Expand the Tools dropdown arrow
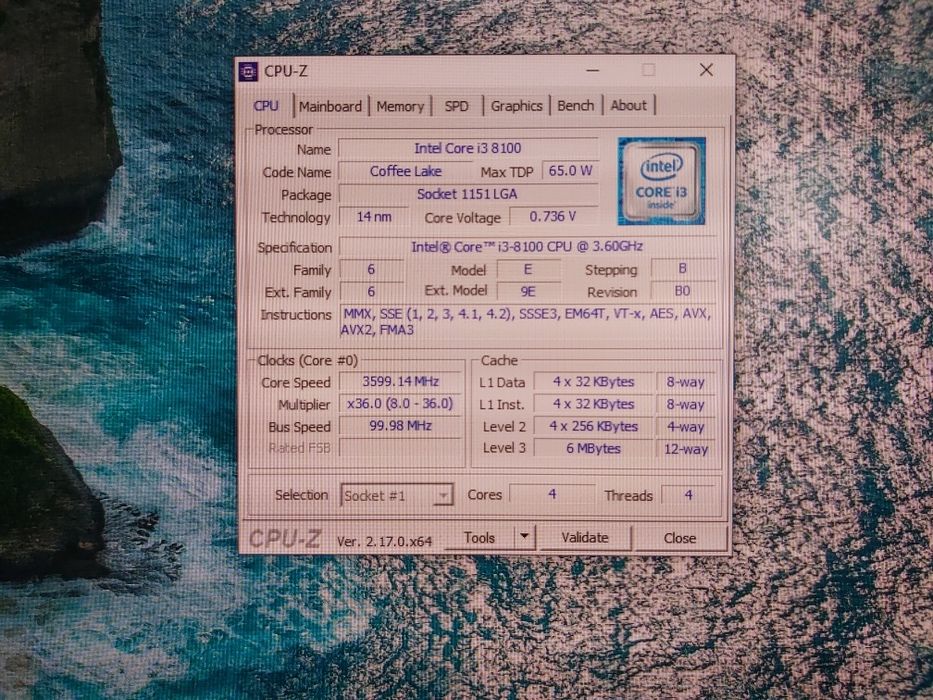This screenshot has height=700, width=933. 524,538
